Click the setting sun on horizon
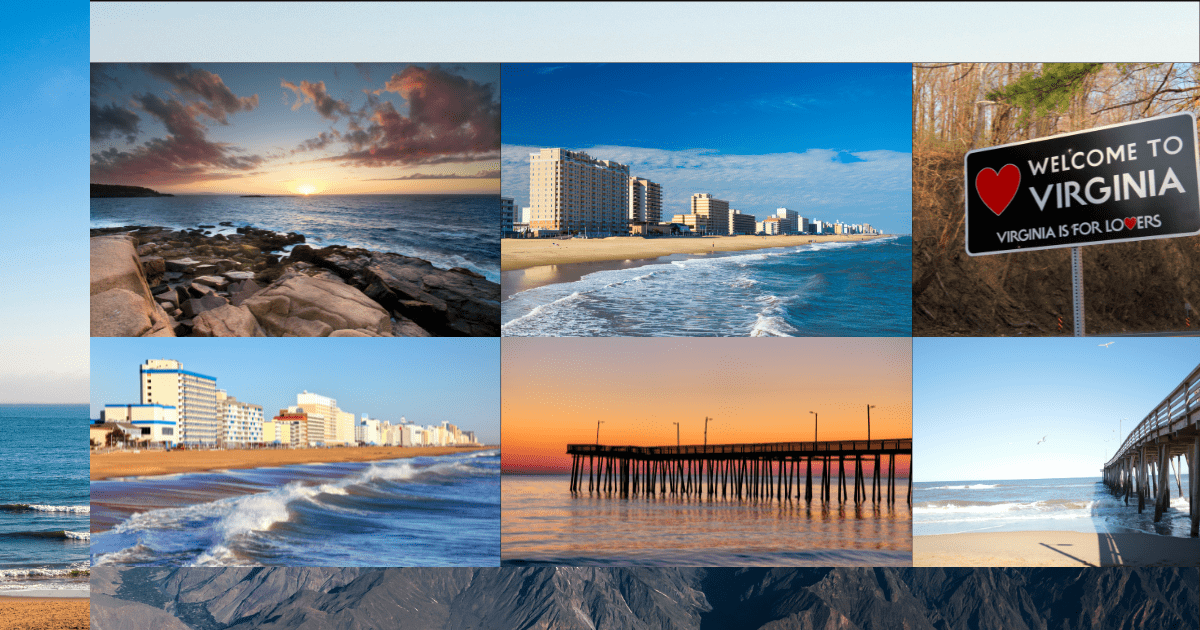Image resolution: width=1200 pixels, height=630 pixels. pos(306,188)
